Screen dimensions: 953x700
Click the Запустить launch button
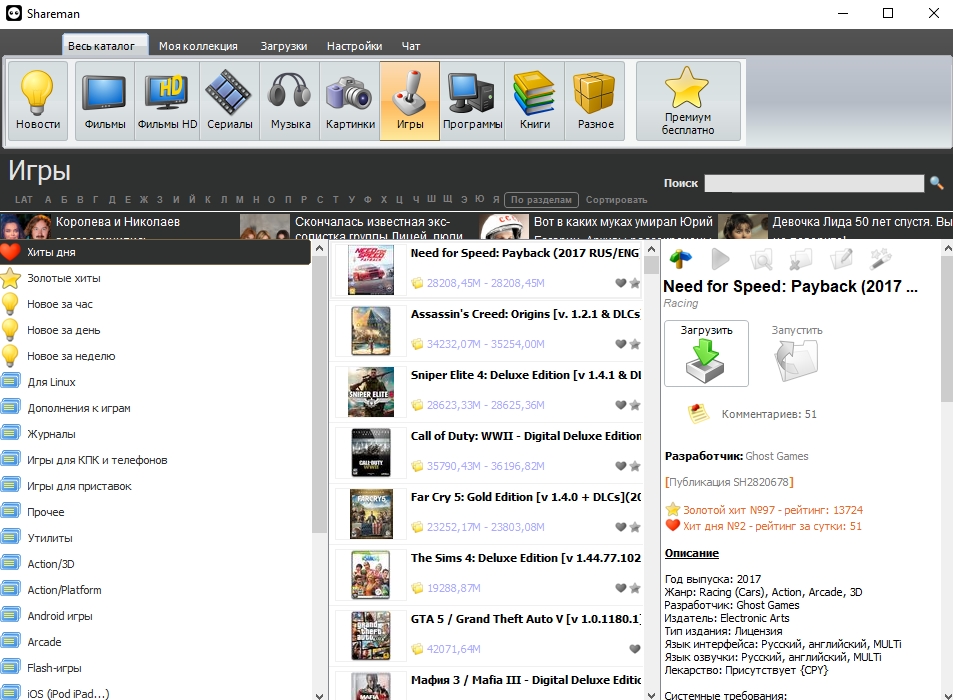(797, 354)
